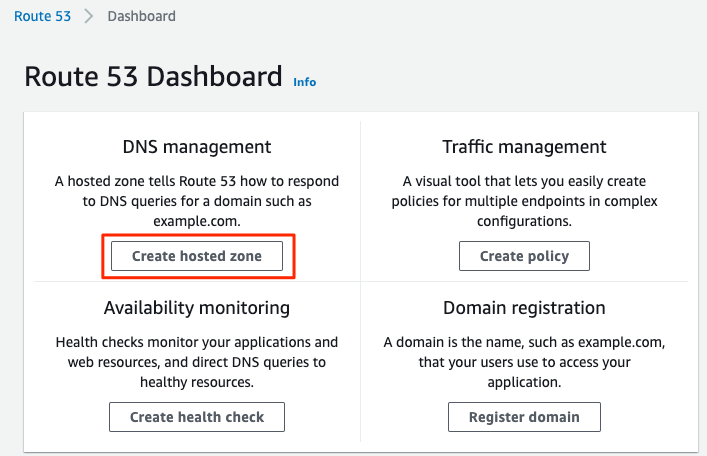Click example.com in the DNS management text
The height and width of the screenshot is (456, 707).
point(197,221)
